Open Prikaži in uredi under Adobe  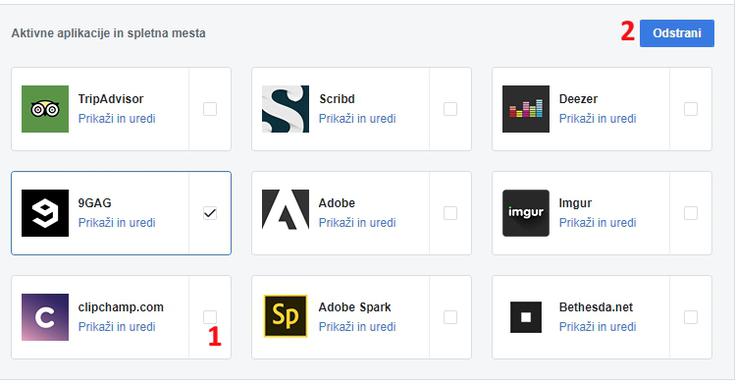[357, 223]
